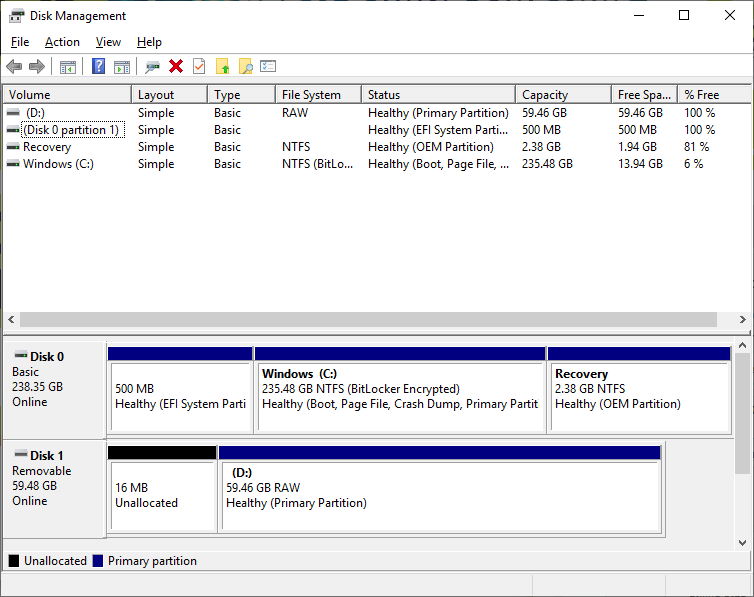This screenshot has width=754, height=597.
Task: Click the scroll down arrow in disk pane
Action: 742,543
